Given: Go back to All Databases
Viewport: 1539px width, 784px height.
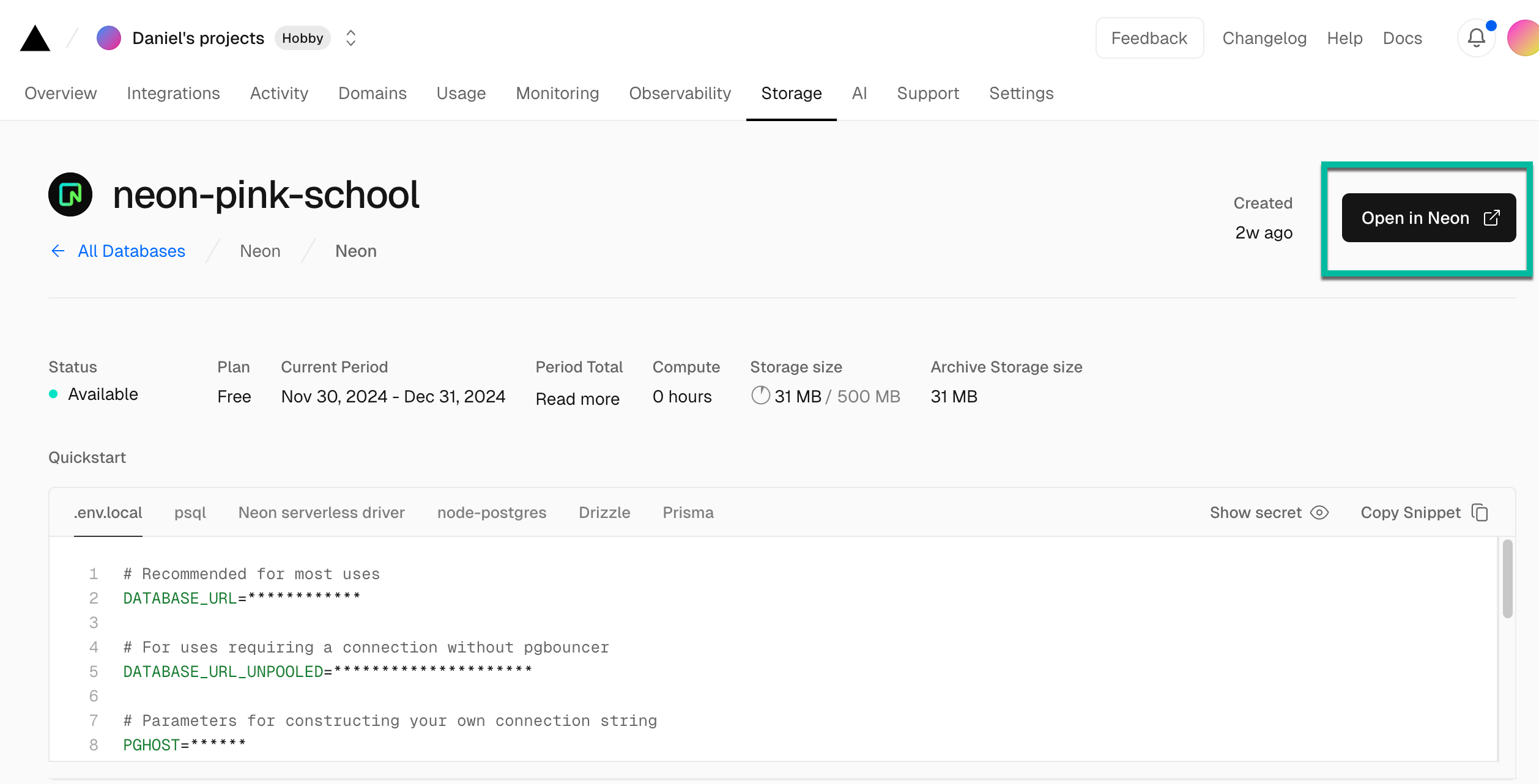Looking at the screenshot, I should [131, 251].
